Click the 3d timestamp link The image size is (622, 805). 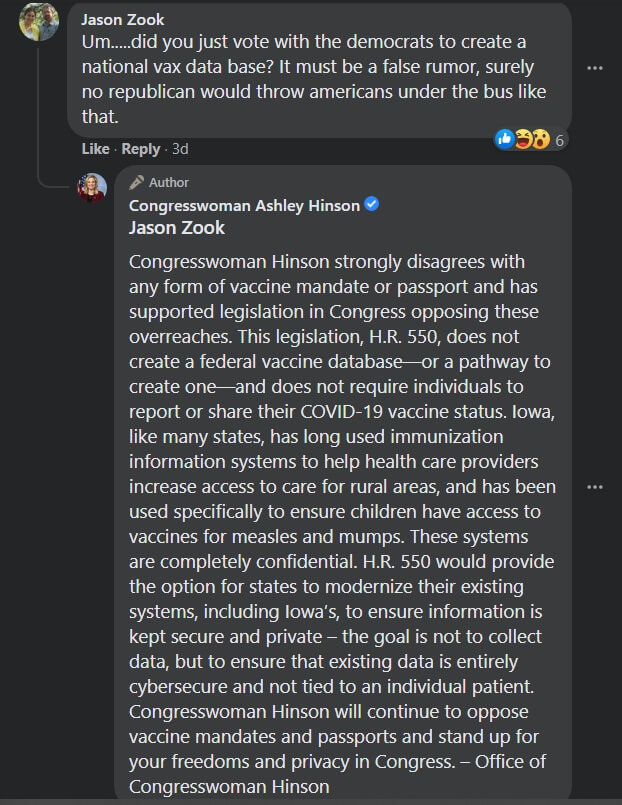(179, 149)
